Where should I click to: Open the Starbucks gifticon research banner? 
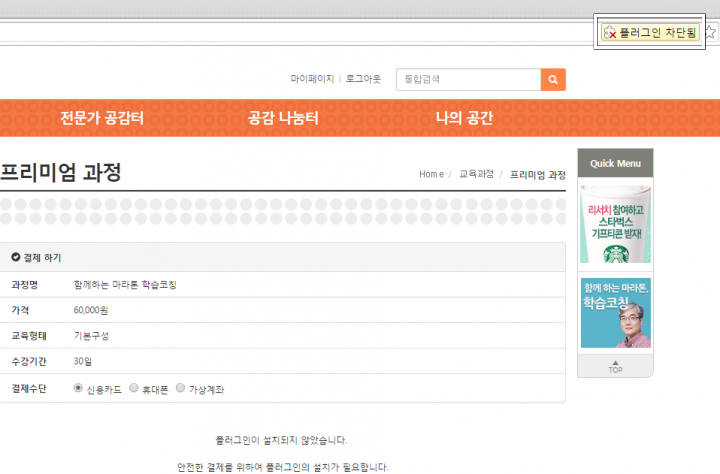click(x=615, y=224)
